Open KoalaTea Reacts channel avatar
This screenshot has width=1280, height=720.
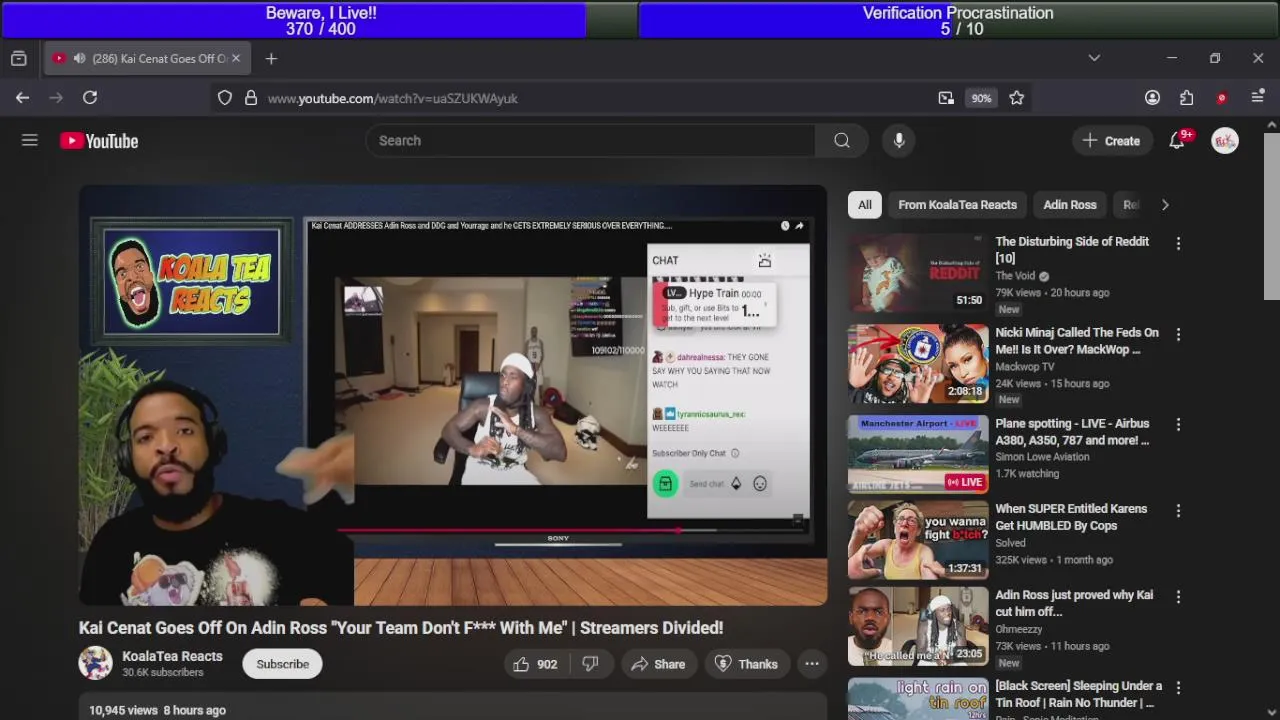click(96, 663)
